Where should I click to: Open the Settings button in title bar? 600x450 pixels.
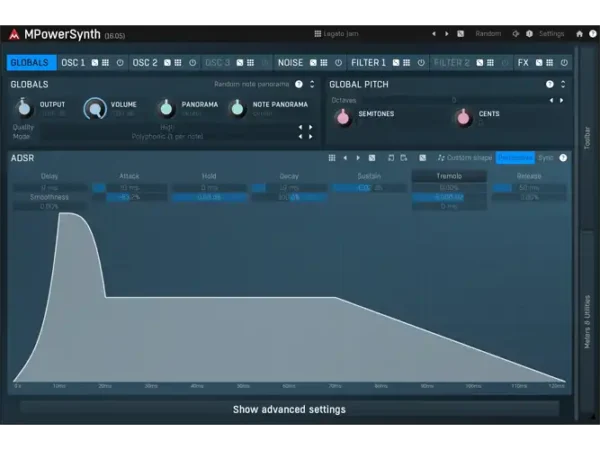point(551,34)
